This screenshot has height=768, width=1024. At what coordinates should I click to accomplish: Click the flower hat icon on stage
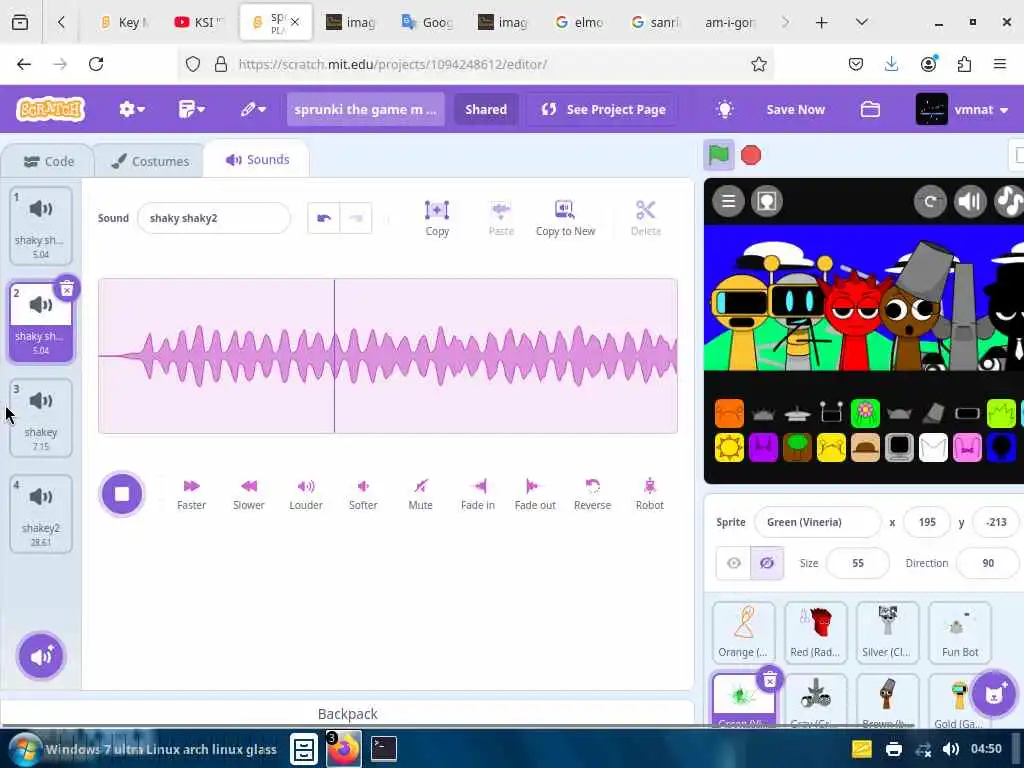pos(865,413)
